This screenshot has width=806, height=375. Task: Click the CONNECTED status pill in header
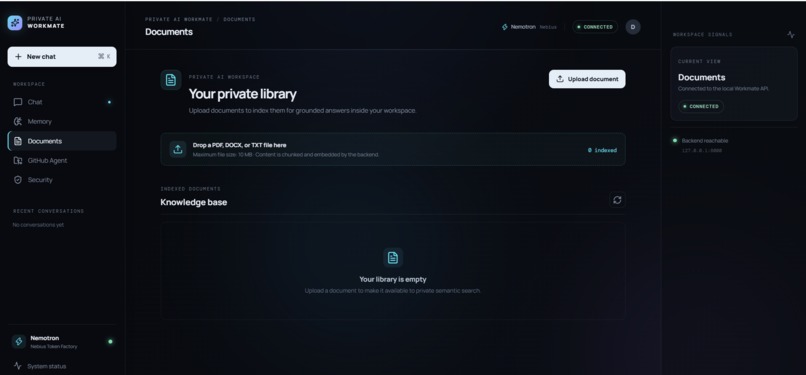point(595,27)
